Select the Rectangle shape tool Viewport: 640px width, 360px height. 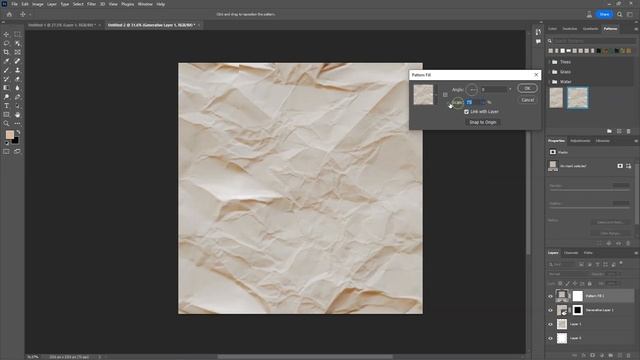(x=6, y=115)
